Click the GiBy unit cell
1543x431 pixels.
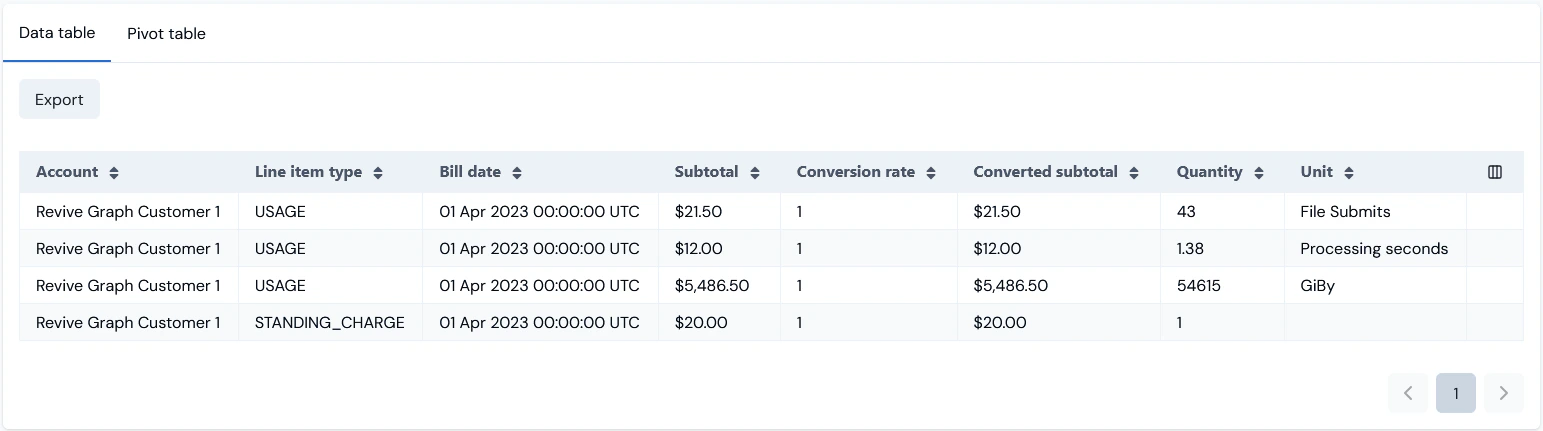1317,286
